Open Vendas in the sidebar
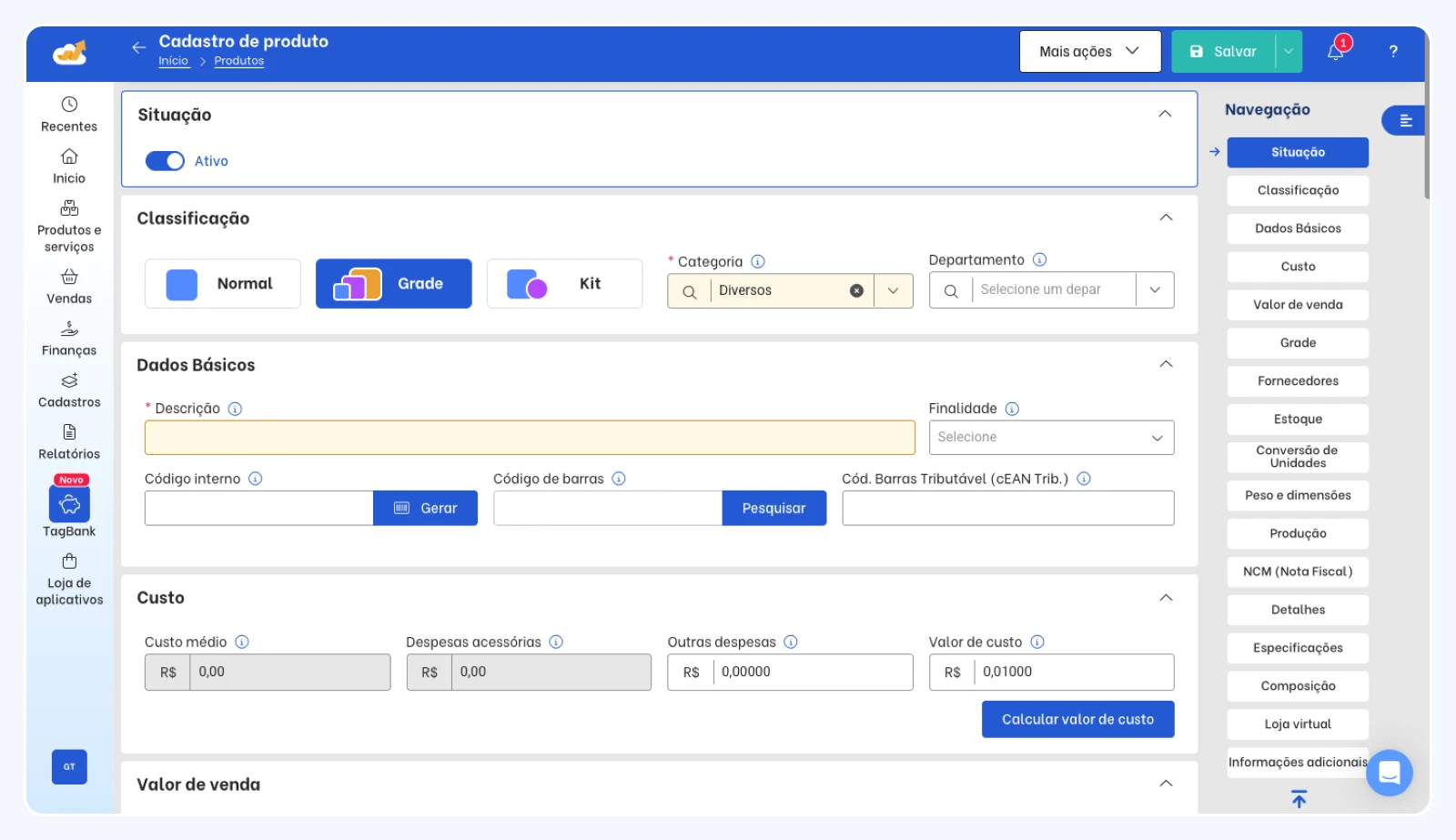This screenshot has width=1456, height=840. 69,287
